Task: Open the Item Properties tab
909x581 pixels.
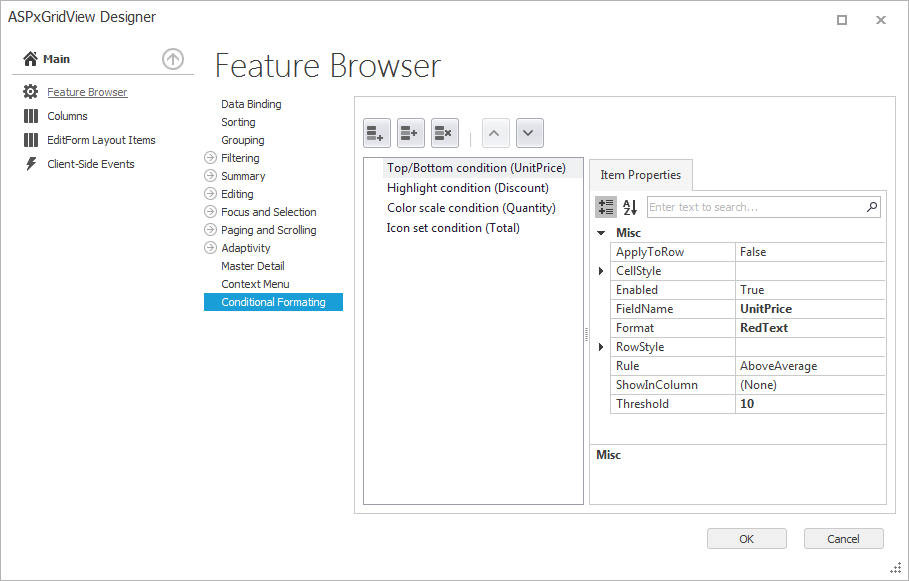Action: pyautogui.click(x=641, y=175)
